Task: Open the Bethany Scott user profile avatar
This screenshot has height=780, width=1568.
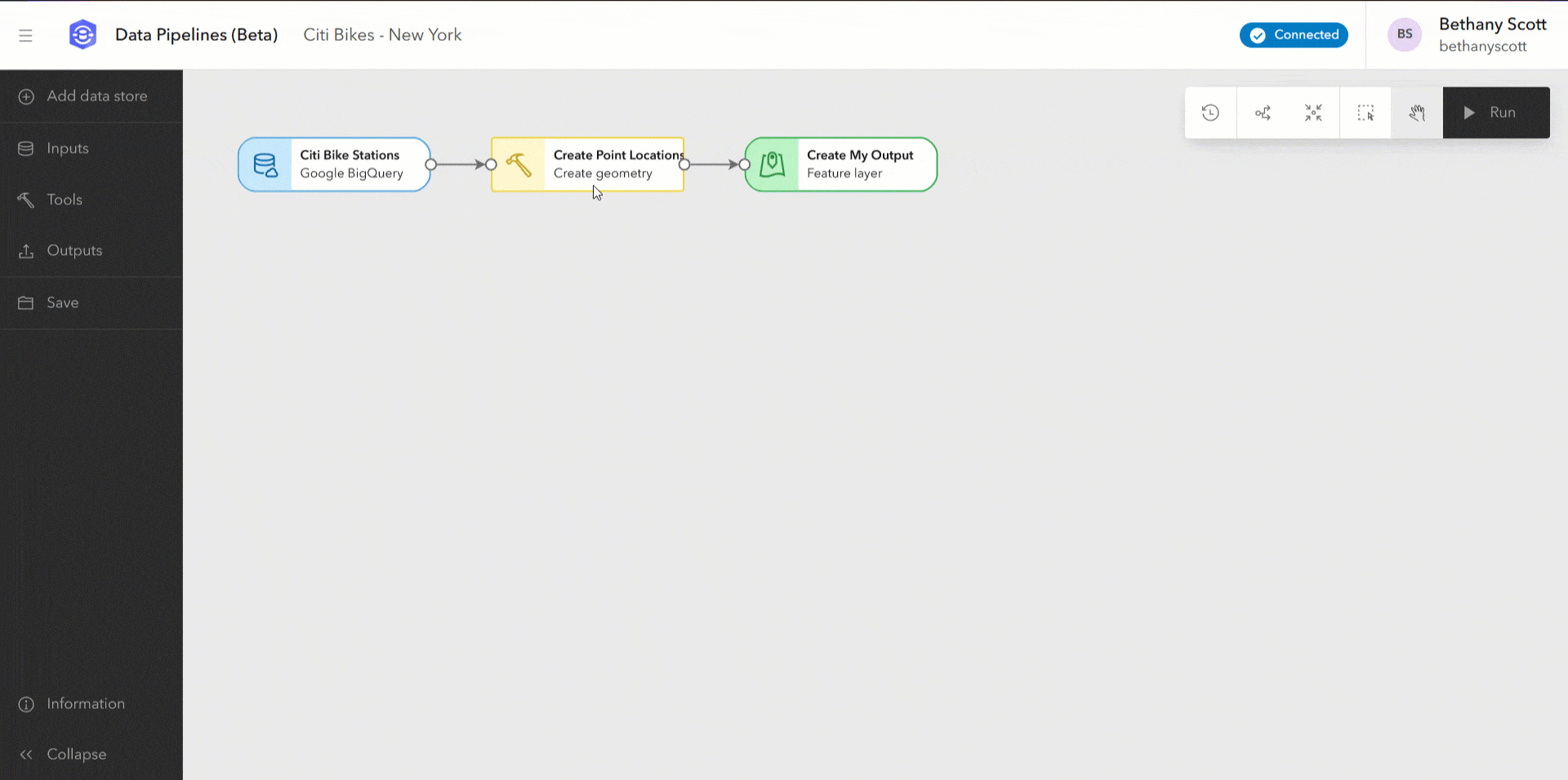Action: [x=1405, y=34]
